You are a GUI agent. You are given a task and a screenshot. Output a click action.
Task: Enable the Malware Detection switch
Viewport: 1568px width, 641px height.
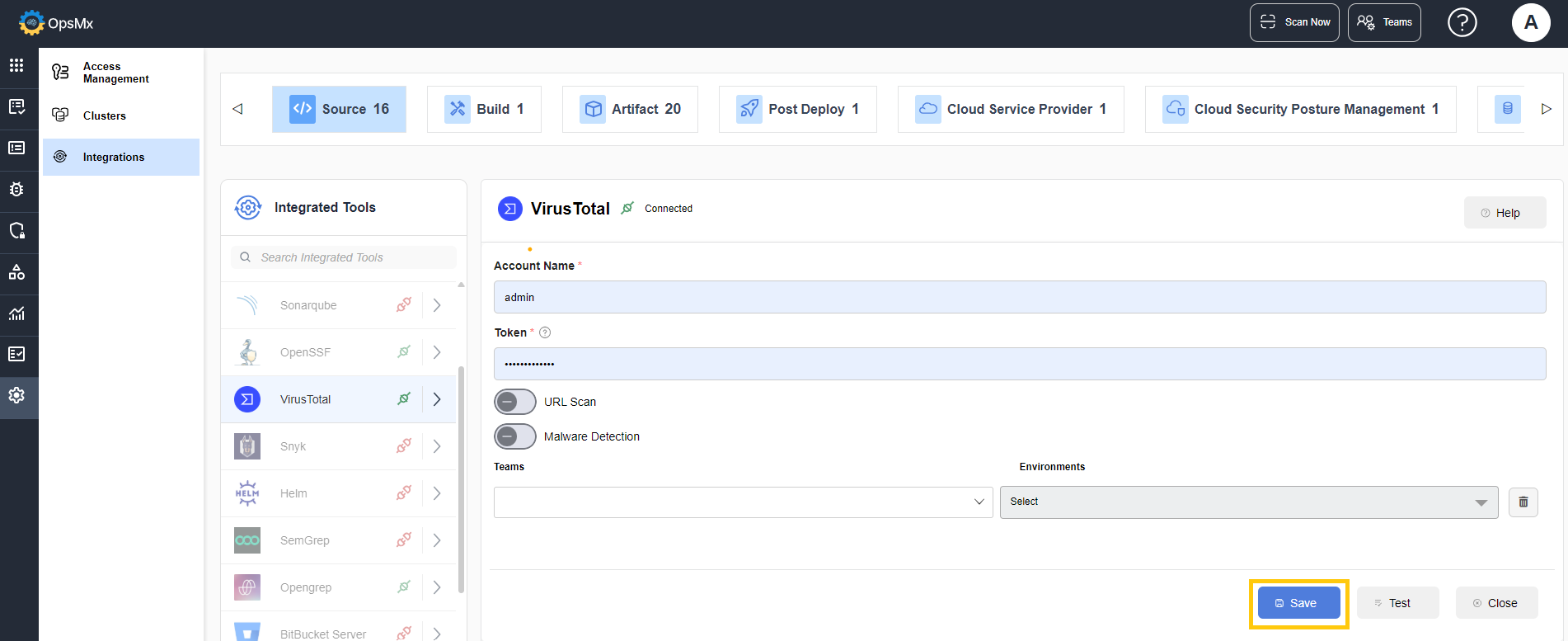click(515, 436)
